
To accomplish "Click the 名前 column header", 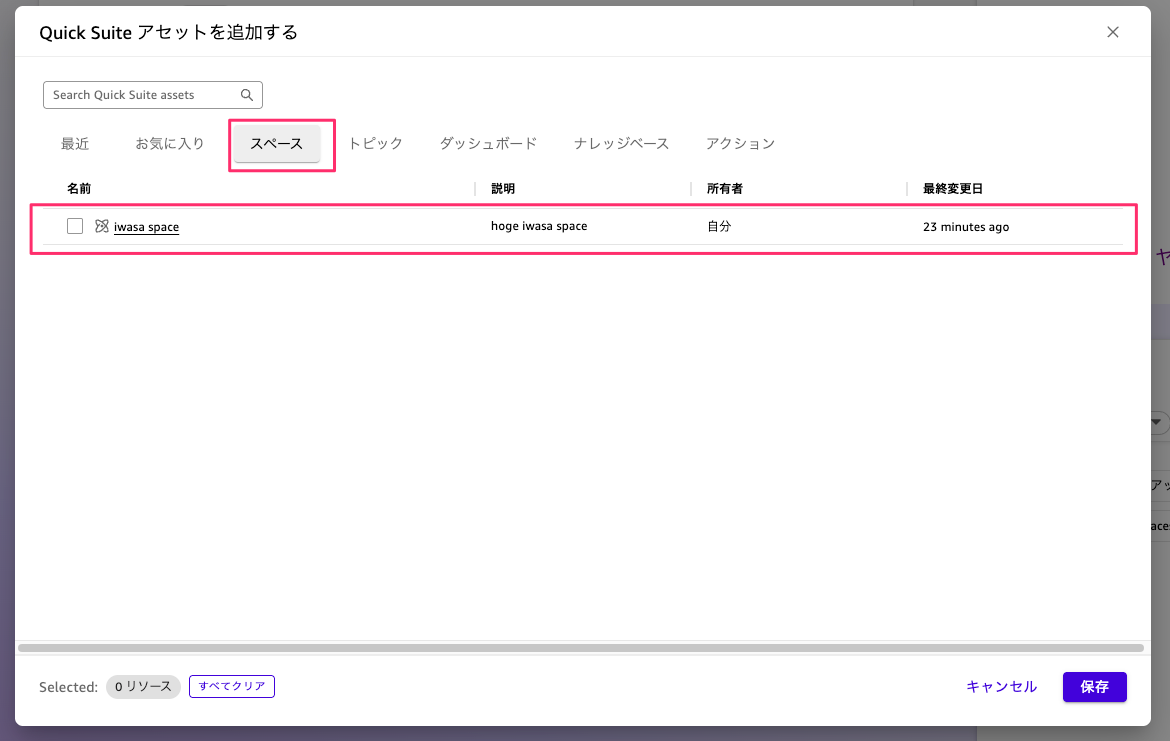I will pyautogui.click(x=79, y=188).
